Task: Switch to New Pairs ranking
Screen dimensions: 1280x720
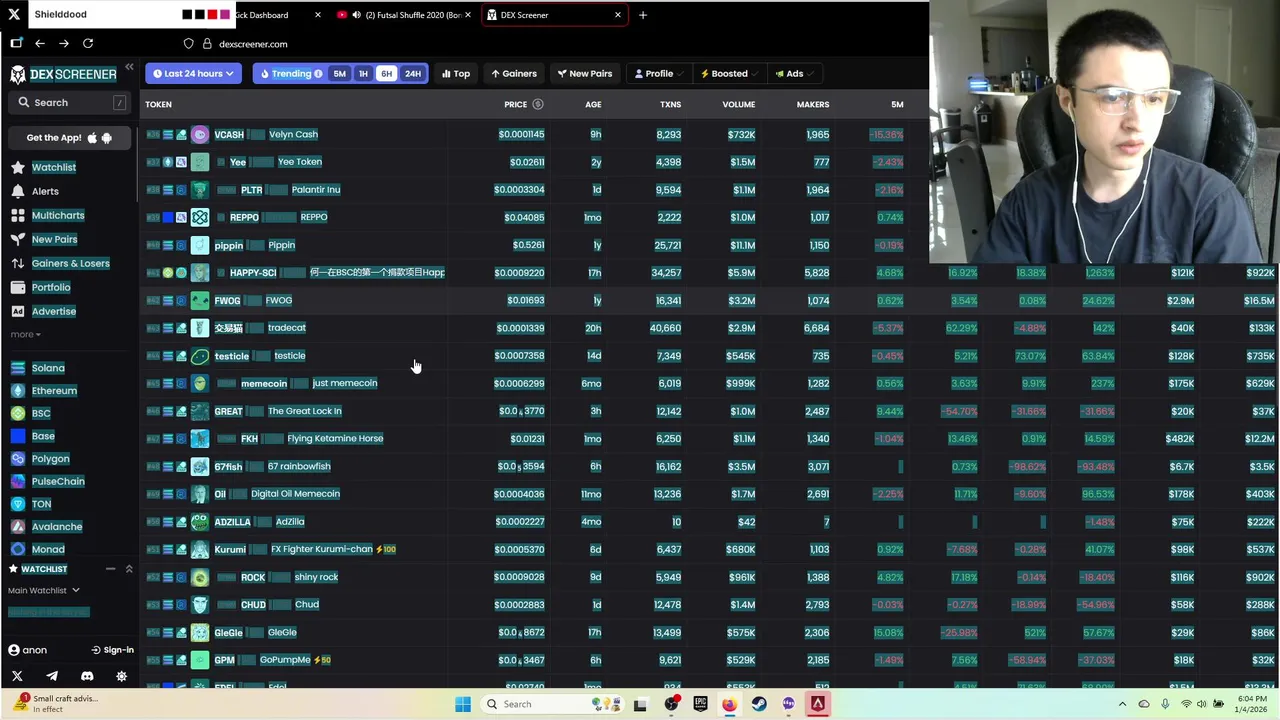Action: coord(585,73)
